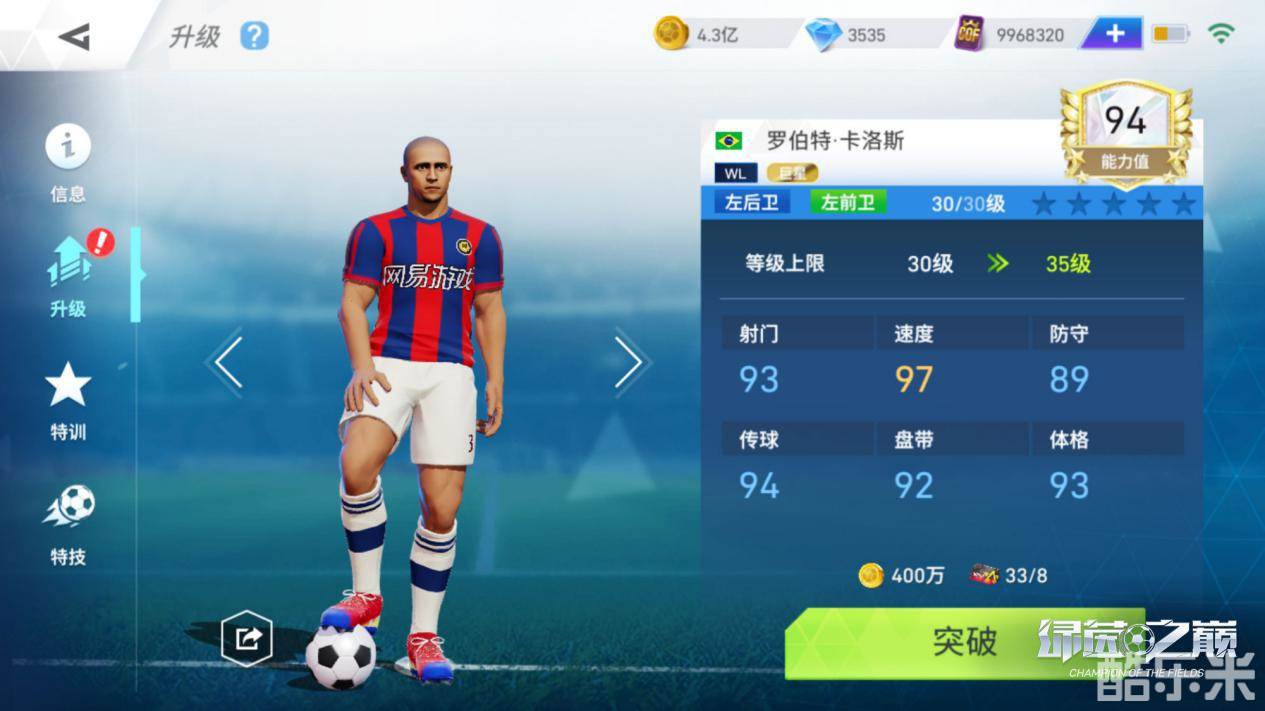The height and width of the screenshot is (711, 1265).
Task: Tap the share icon below the player
Action: (x=246, y=638)
